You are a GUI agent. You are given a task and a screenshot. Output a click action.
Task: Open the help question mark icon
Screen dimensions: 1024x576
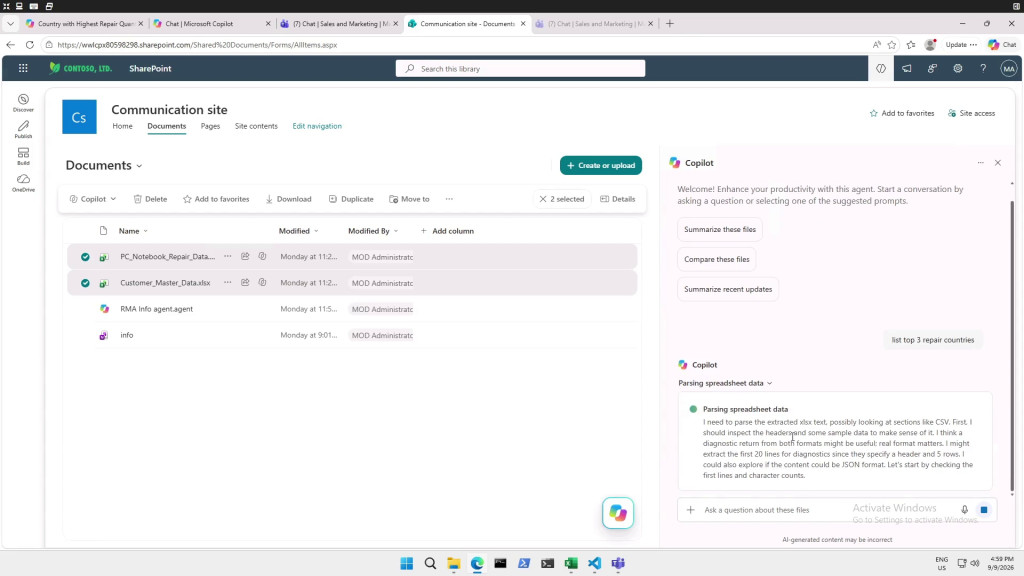[983, 69]
